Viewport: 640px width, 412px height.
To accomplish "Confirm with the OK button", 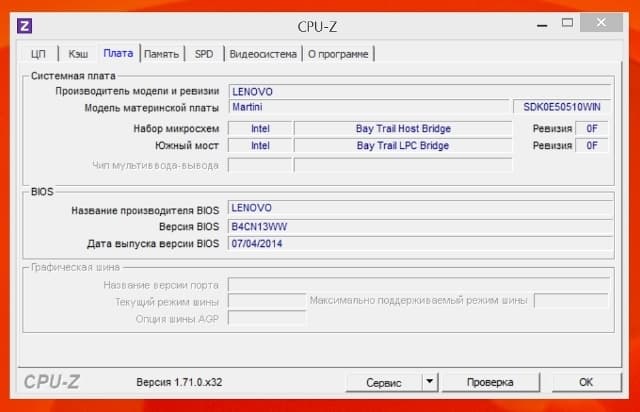I will click(x=586, y=382).
